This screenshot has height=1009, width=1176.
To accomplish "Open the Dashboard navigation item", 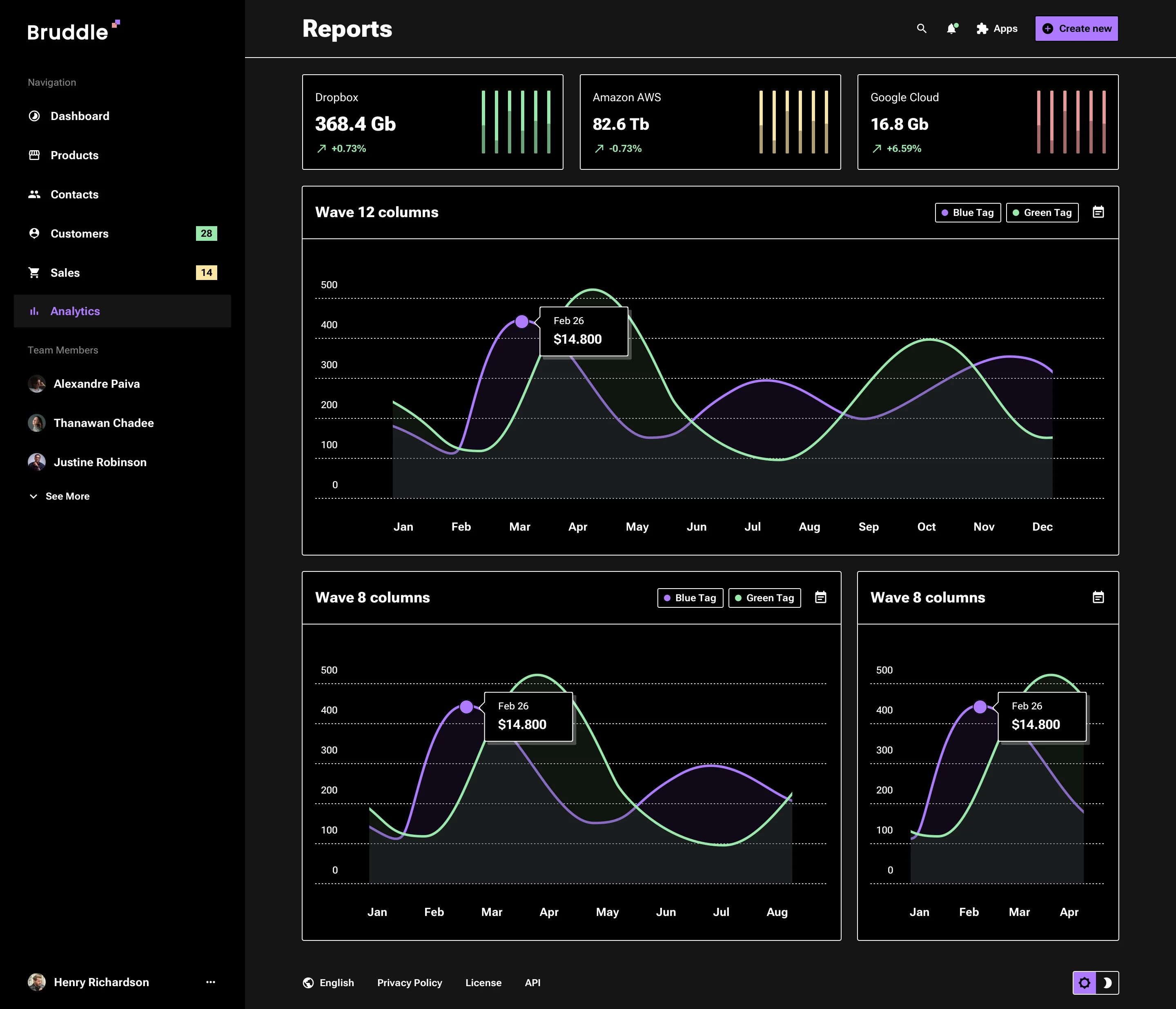I will (x=80, y=116).
